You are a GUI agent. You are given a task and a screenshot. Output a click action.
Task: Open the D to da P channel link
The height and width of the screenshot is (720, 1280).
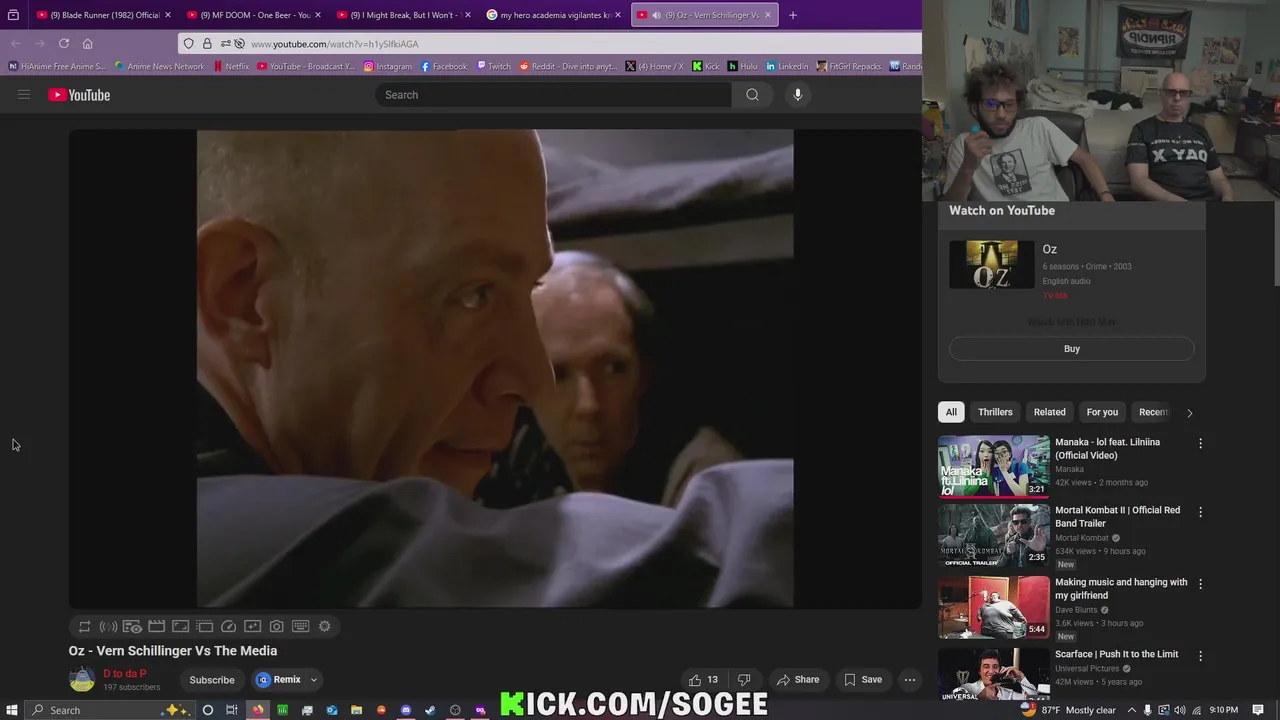[125, 674]
